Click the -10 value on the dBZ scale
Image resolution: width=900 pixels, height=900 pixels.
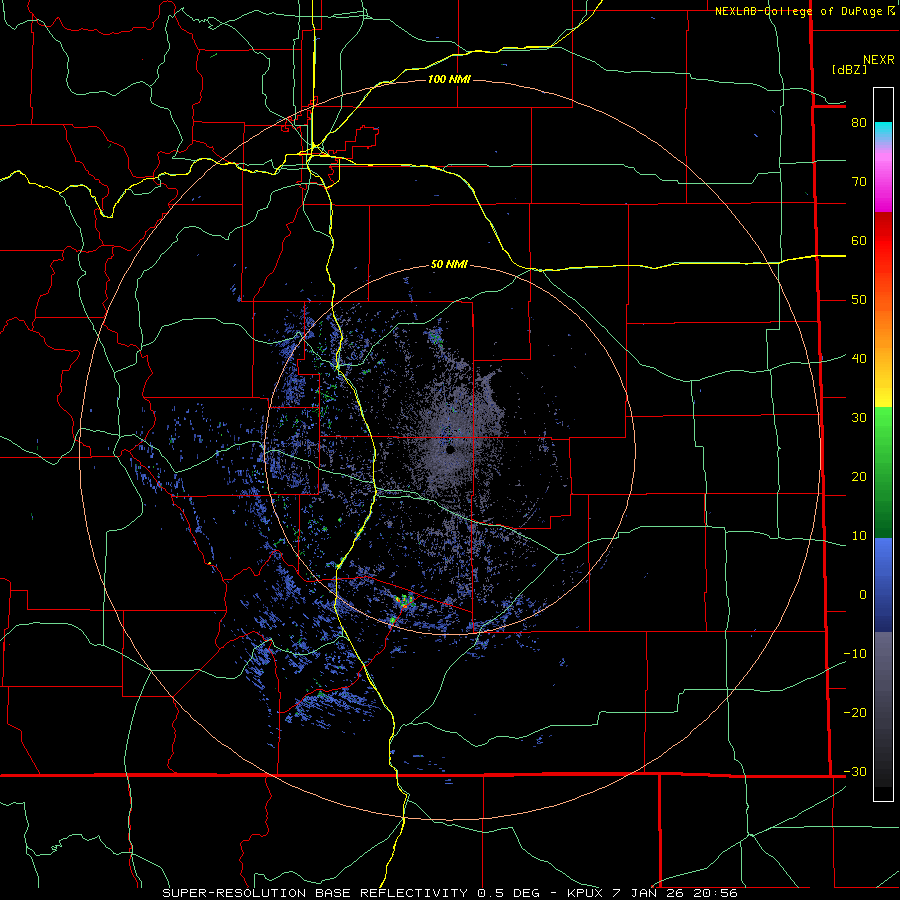click(855, 653)
